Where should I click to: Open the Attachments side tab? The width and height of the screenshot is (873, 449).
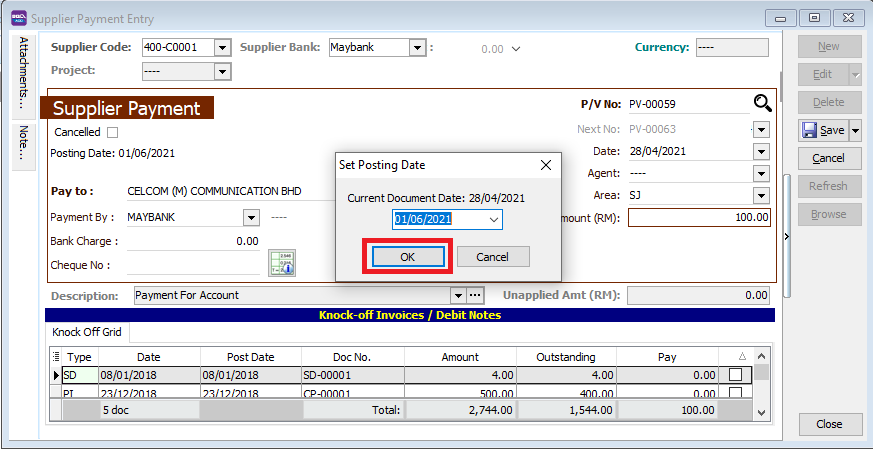tap(24, 76)
